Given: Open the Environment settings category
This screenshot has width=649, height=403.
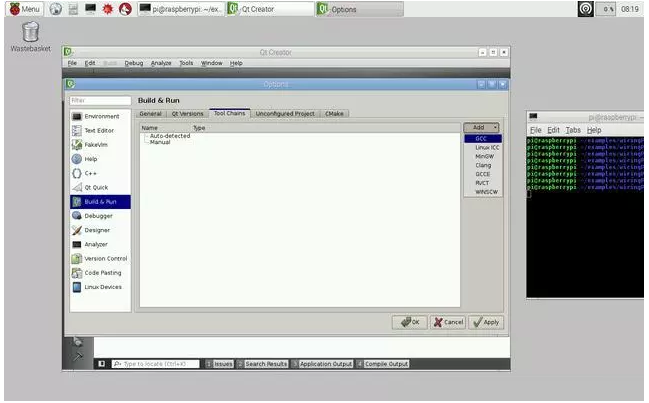Looking at the screenshot, I should tap(100, 116).
